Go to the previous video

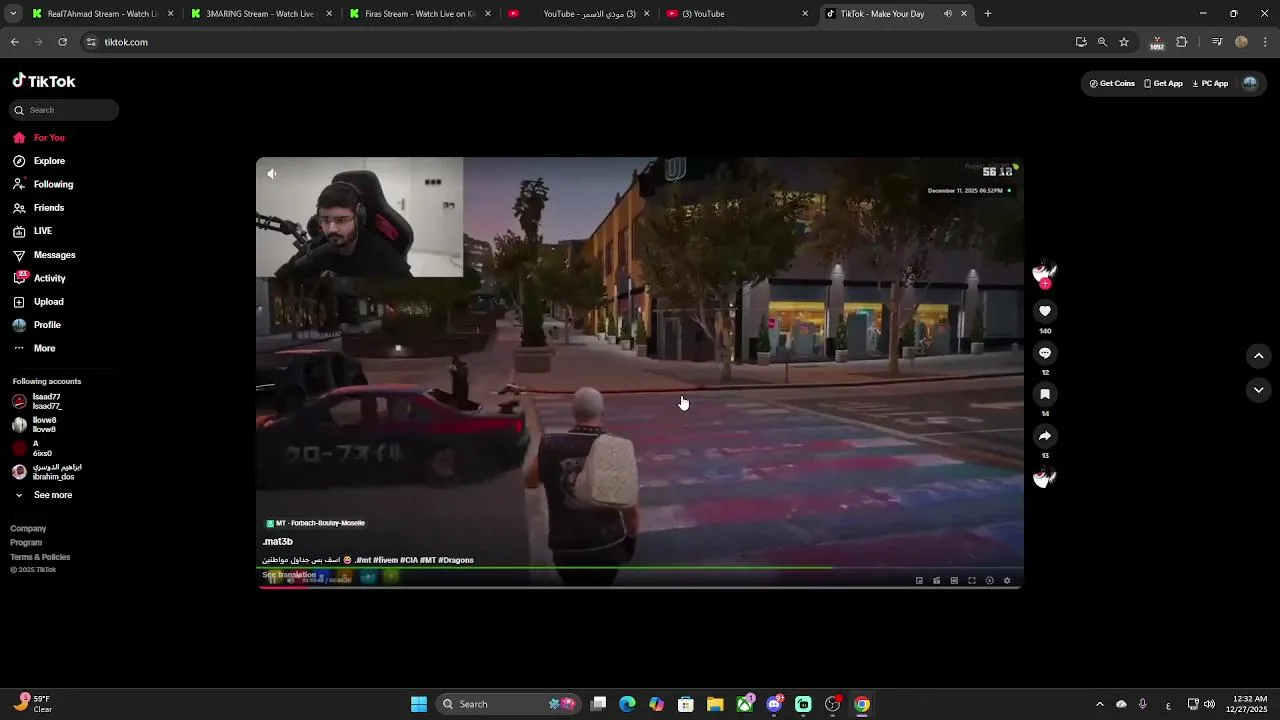pos(1259,355)
